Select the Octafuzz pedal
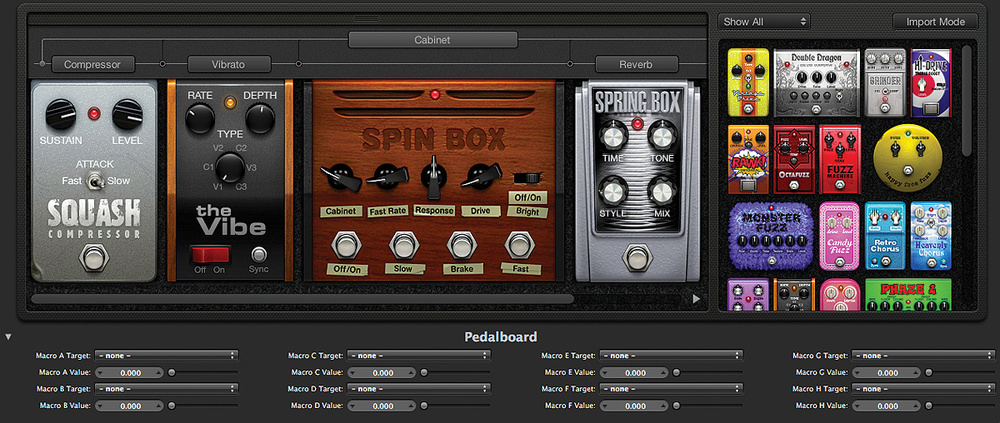Image resolution: width=1000 pixels, height=423 pixels. tap(794, 160)
